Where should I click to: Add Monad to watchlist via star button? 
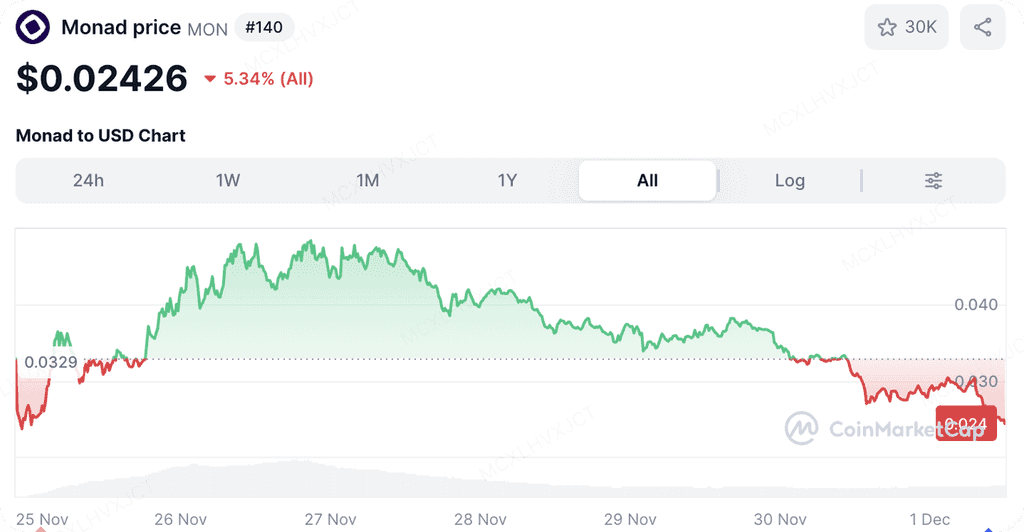coord(906,27)
